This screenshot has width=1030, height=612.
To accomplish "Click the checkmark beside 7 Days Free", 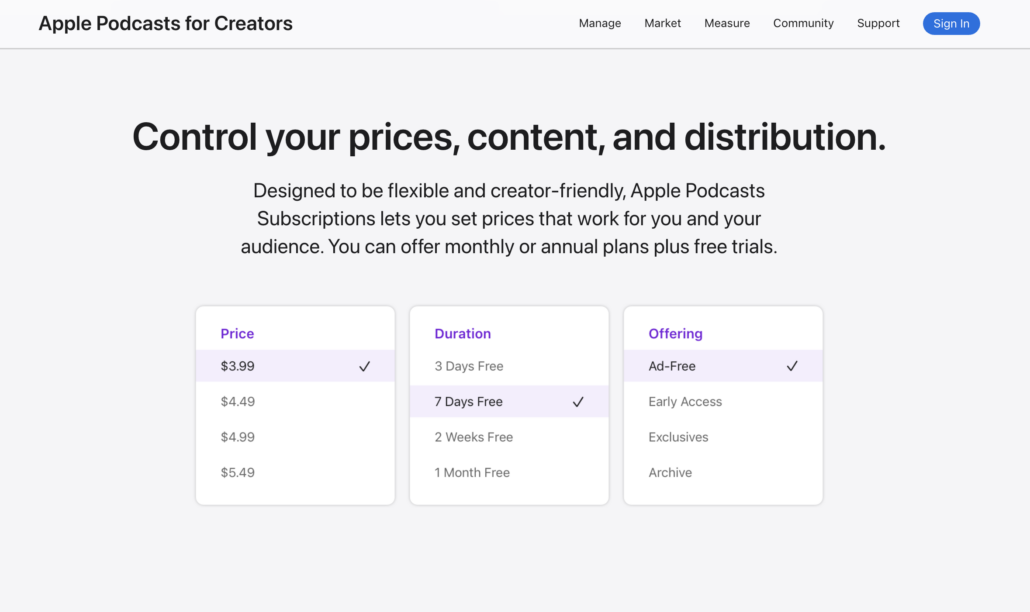I will click(x=578, y=402).
